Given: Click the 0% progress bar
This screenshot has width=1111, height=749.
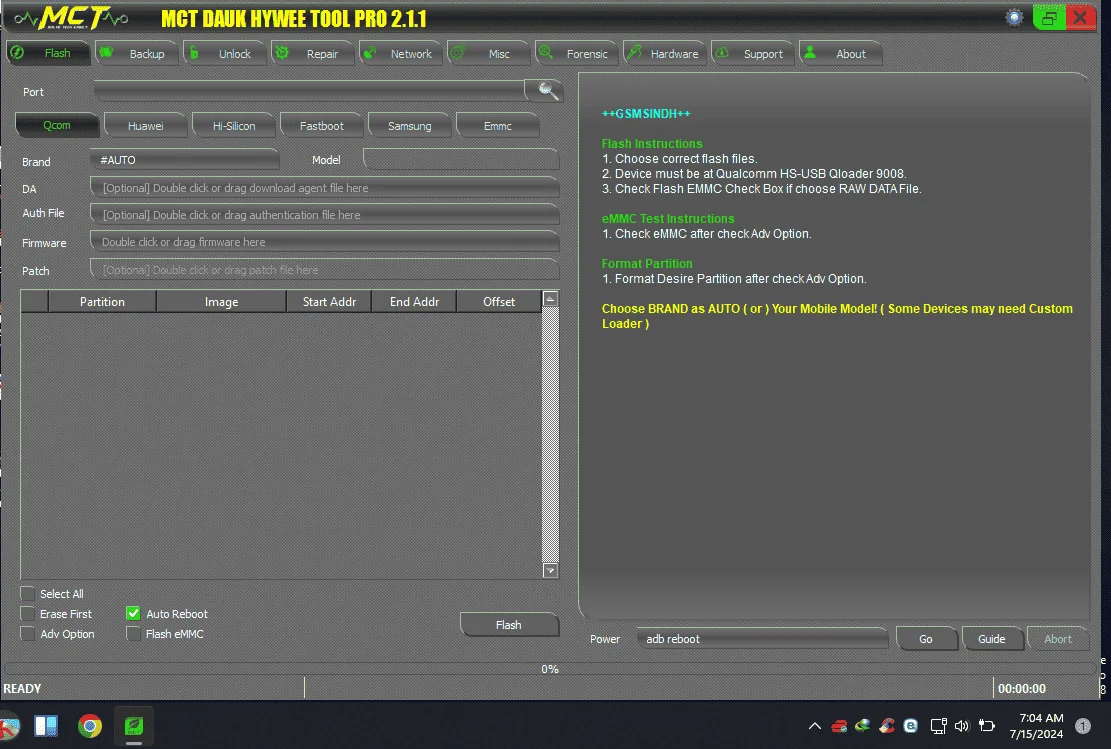Looking at the screenshot, I should pyautogui.click(x=549, y=668).
